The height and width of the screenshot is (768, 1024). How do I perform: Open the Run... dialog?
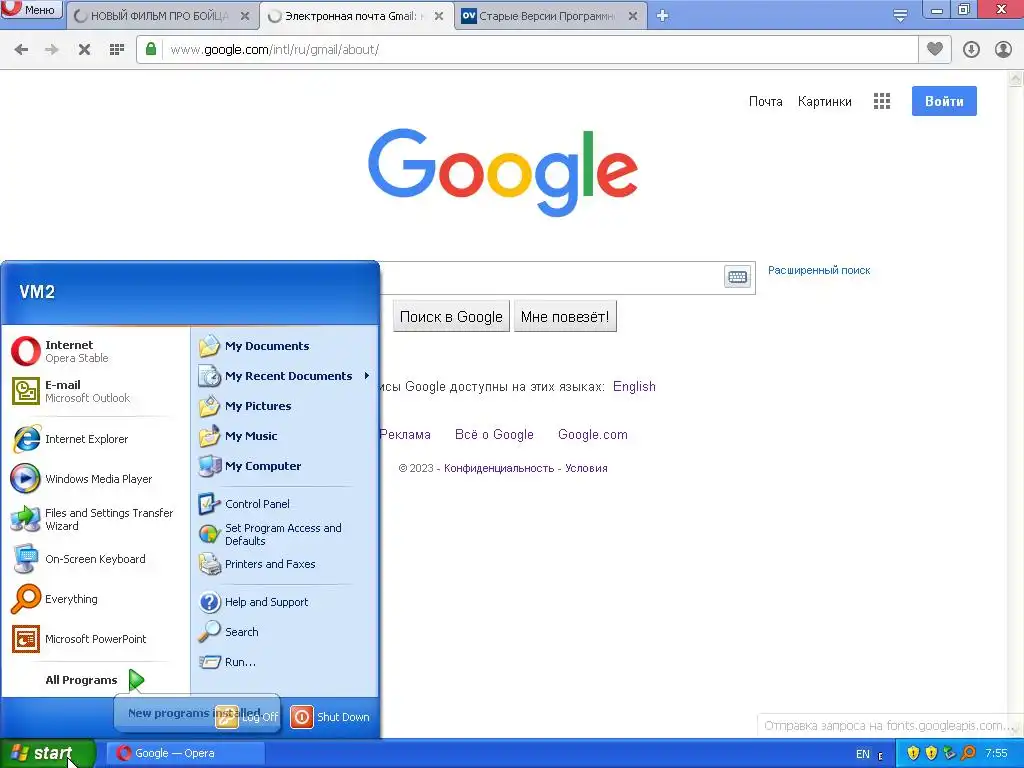[x=285, y=662]
